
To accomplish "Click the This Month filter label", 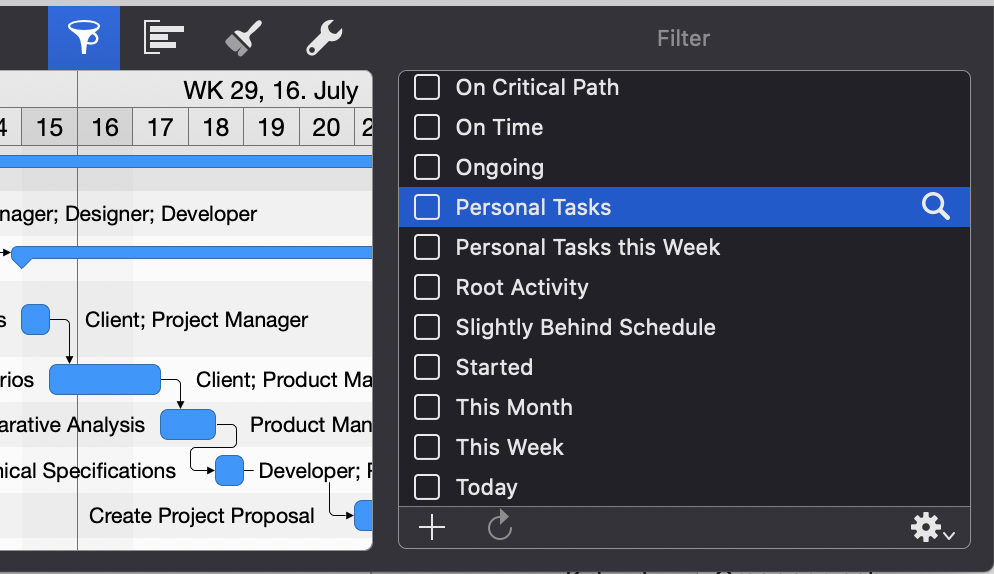I will pos(514,407).
